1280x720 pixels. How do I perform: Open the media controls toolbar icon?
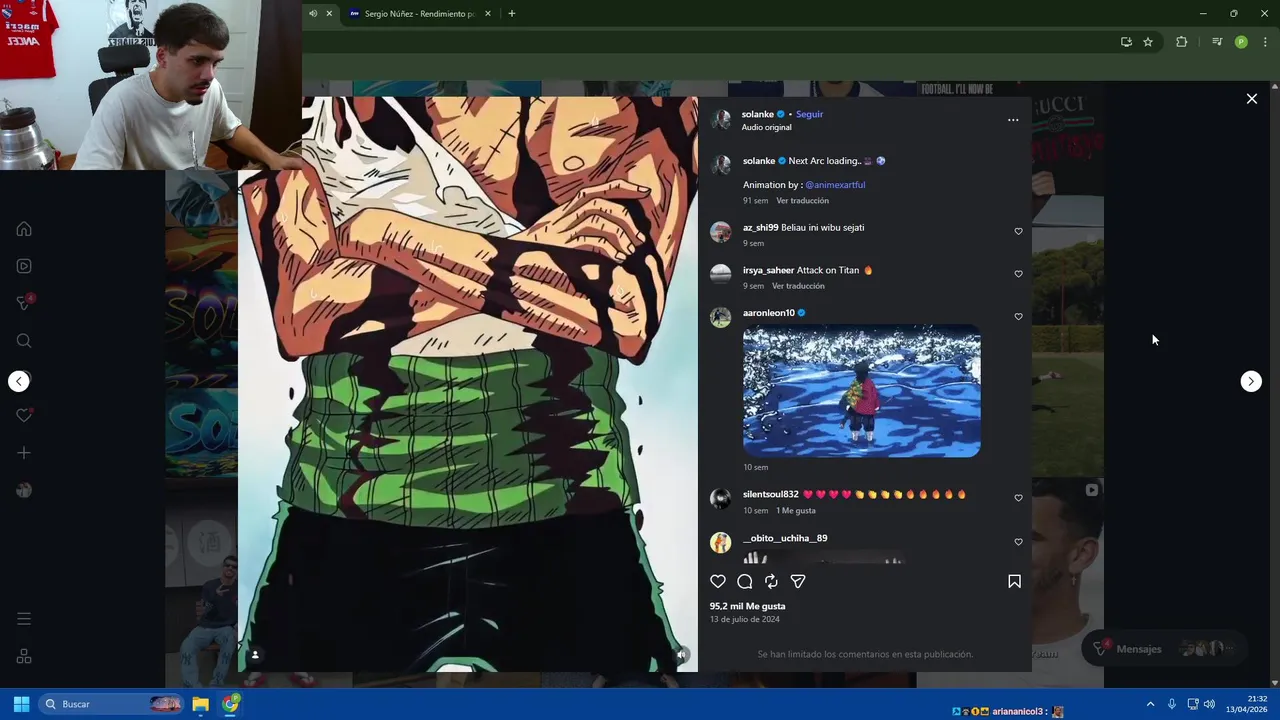pyautogui.click(x=1217, y=42)
